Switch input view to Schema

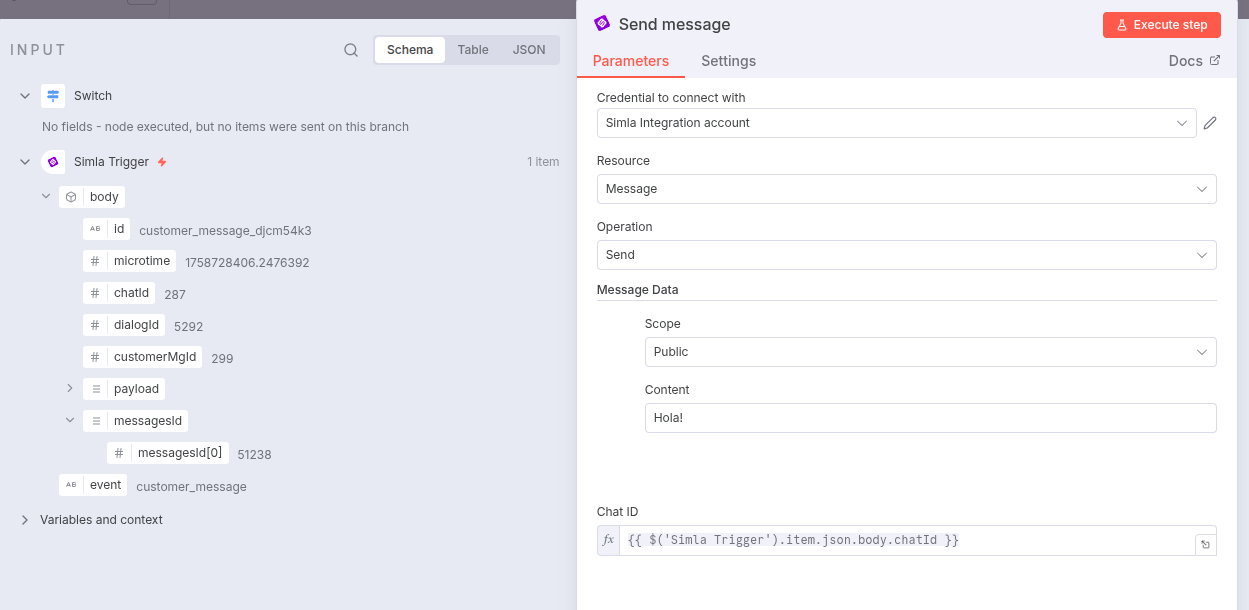pos(410,50)
